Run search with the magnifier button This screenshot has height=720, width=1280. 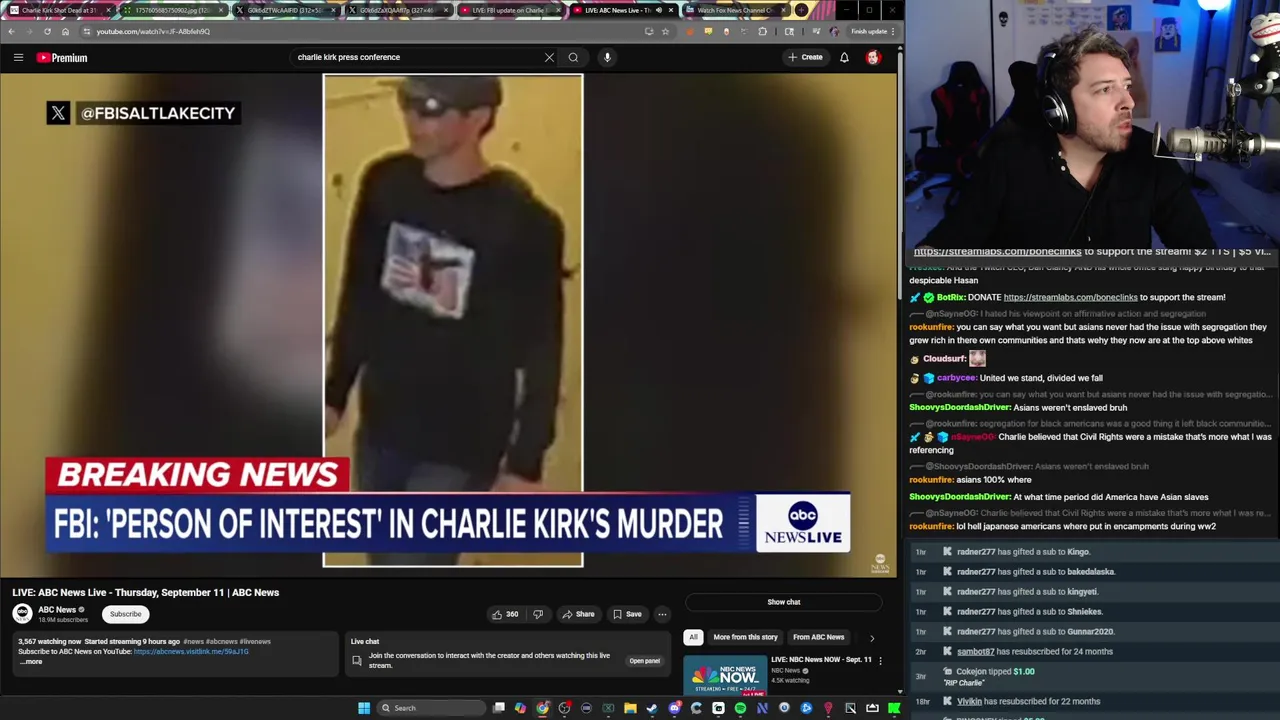point(573,57)
